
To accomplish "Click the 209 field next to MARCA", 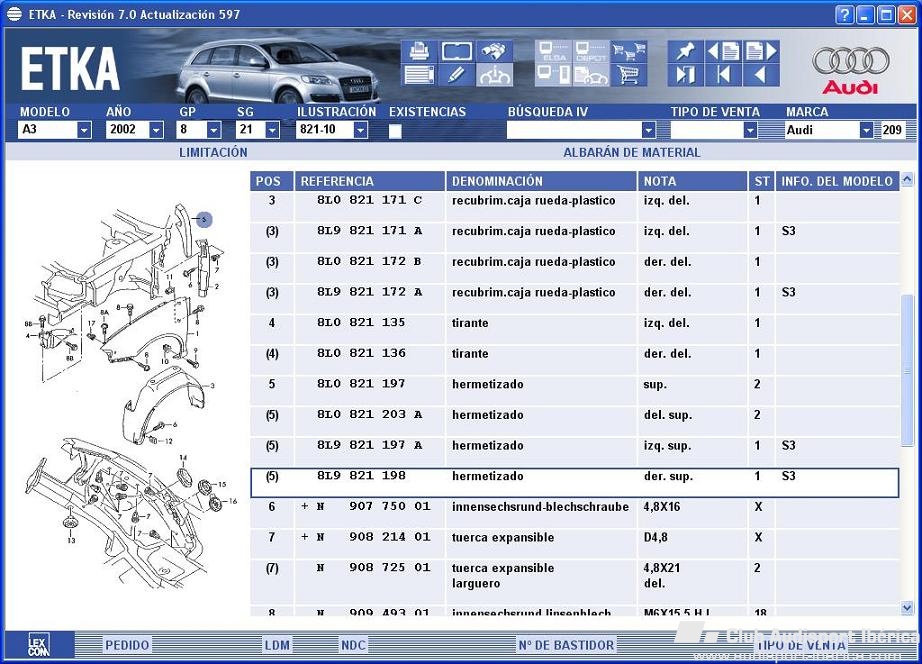I will (x=892, y=130).
